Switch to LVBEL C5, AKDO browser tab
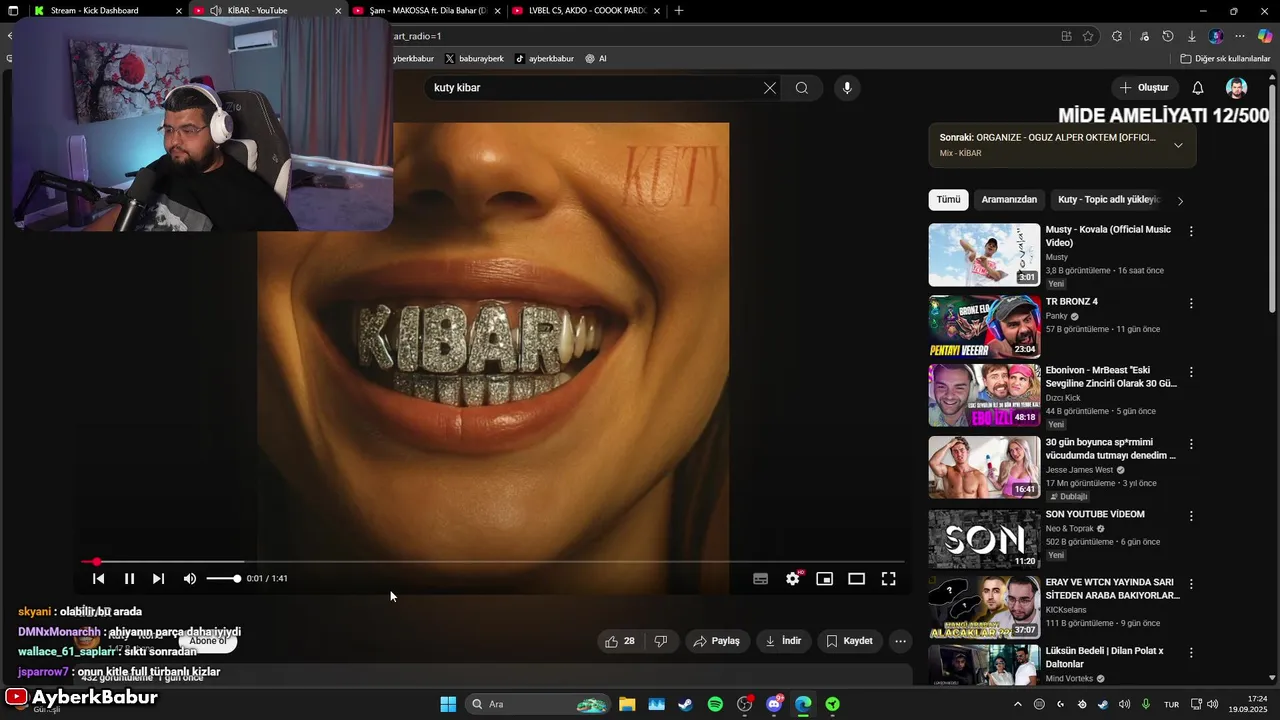Screen dimensions: 1280x720 pos(587,10)
